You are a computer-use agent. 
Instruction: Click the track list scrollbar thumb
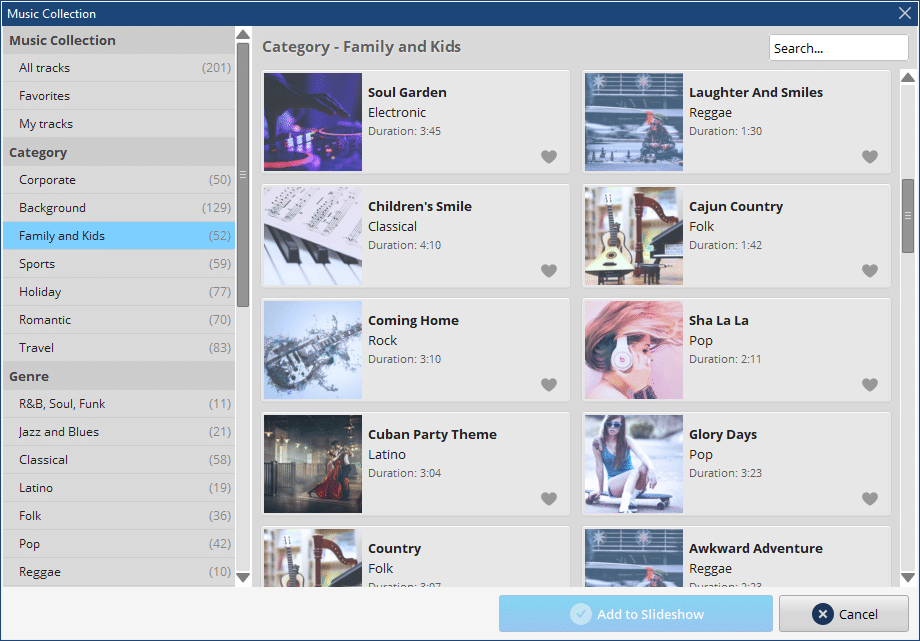908,216
